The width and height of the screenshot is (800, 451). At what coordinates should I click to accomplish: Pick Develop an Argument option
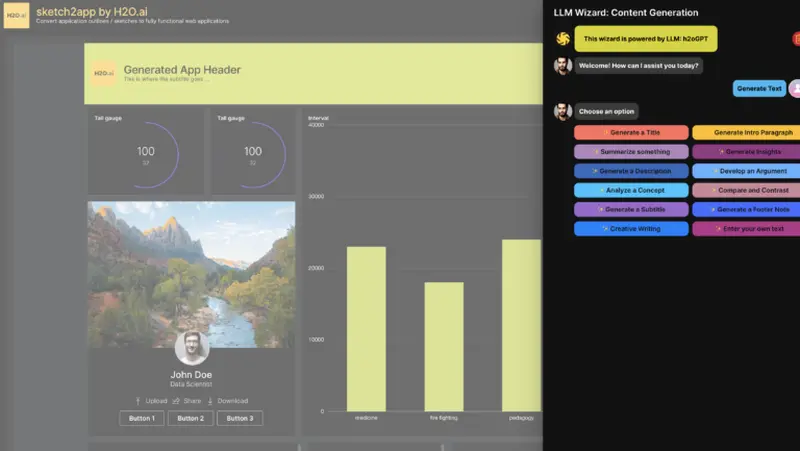coord(747,171)
